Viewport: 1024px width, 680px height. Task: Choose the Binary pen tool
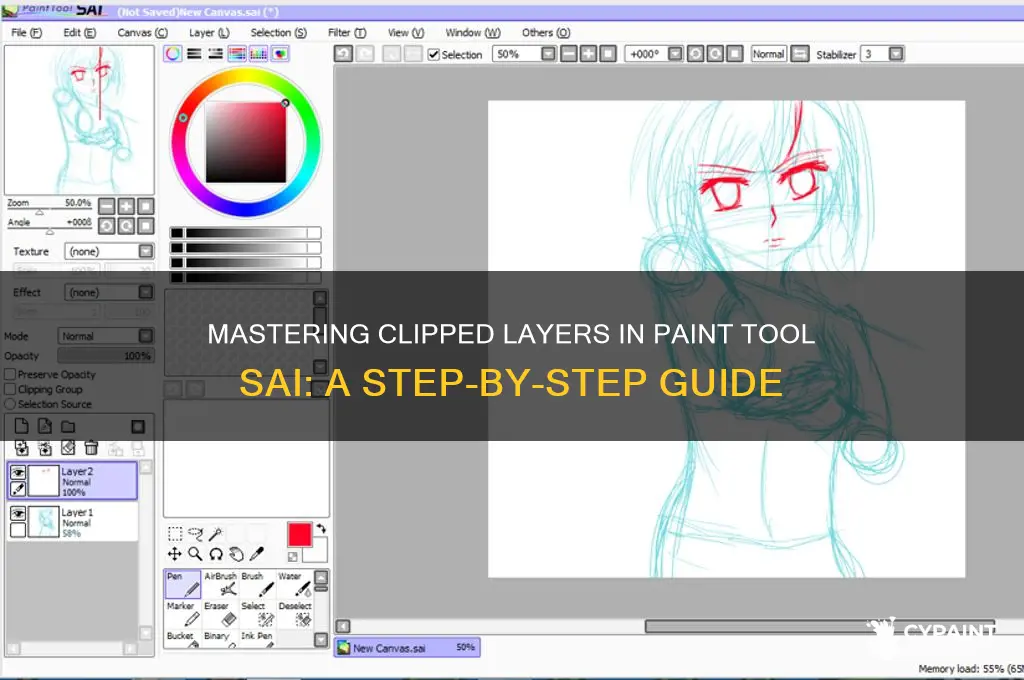click(x=220, y=638)
